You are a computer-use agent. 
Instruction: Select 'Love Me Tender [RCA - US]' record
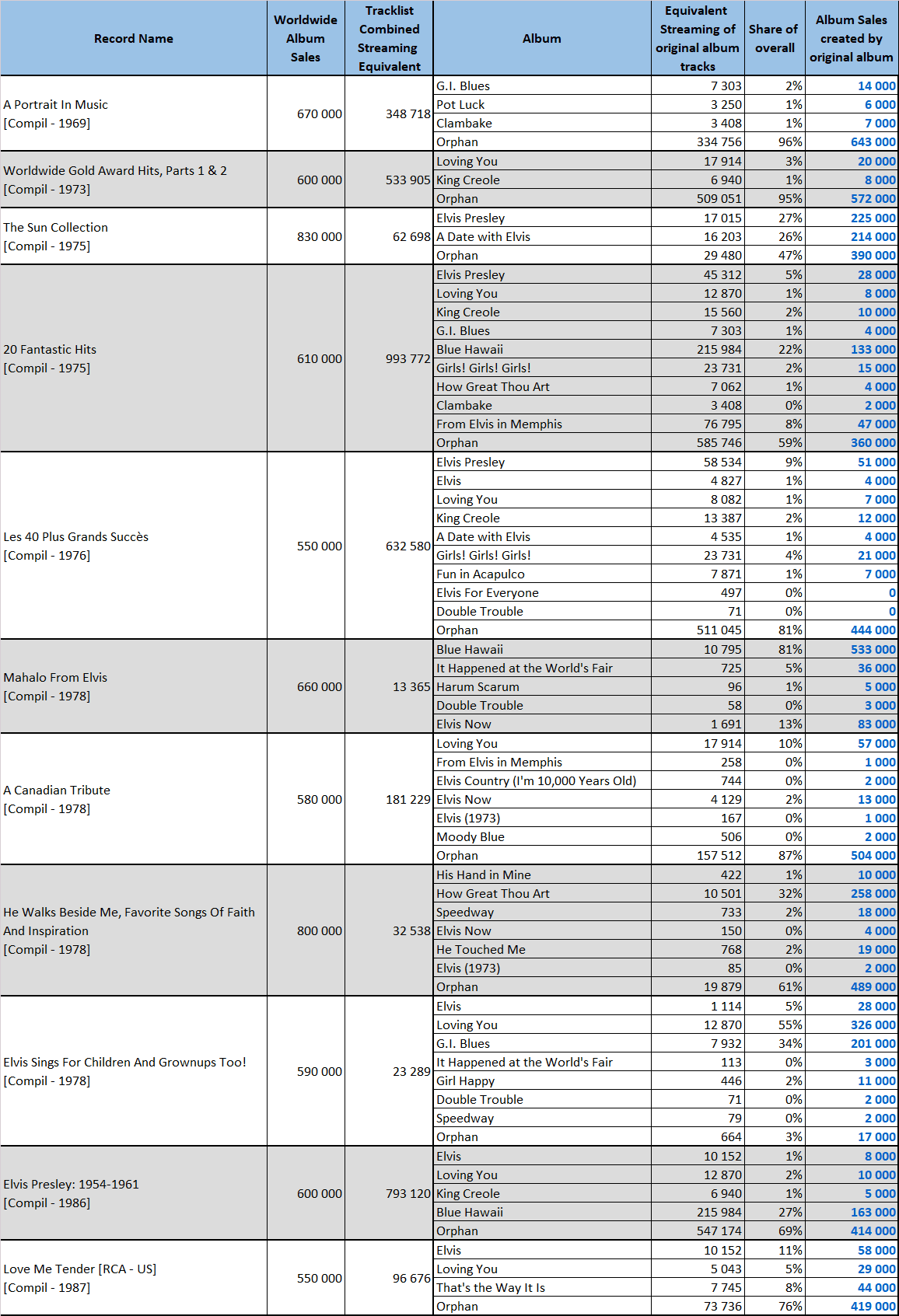[x=134, y=1278]
